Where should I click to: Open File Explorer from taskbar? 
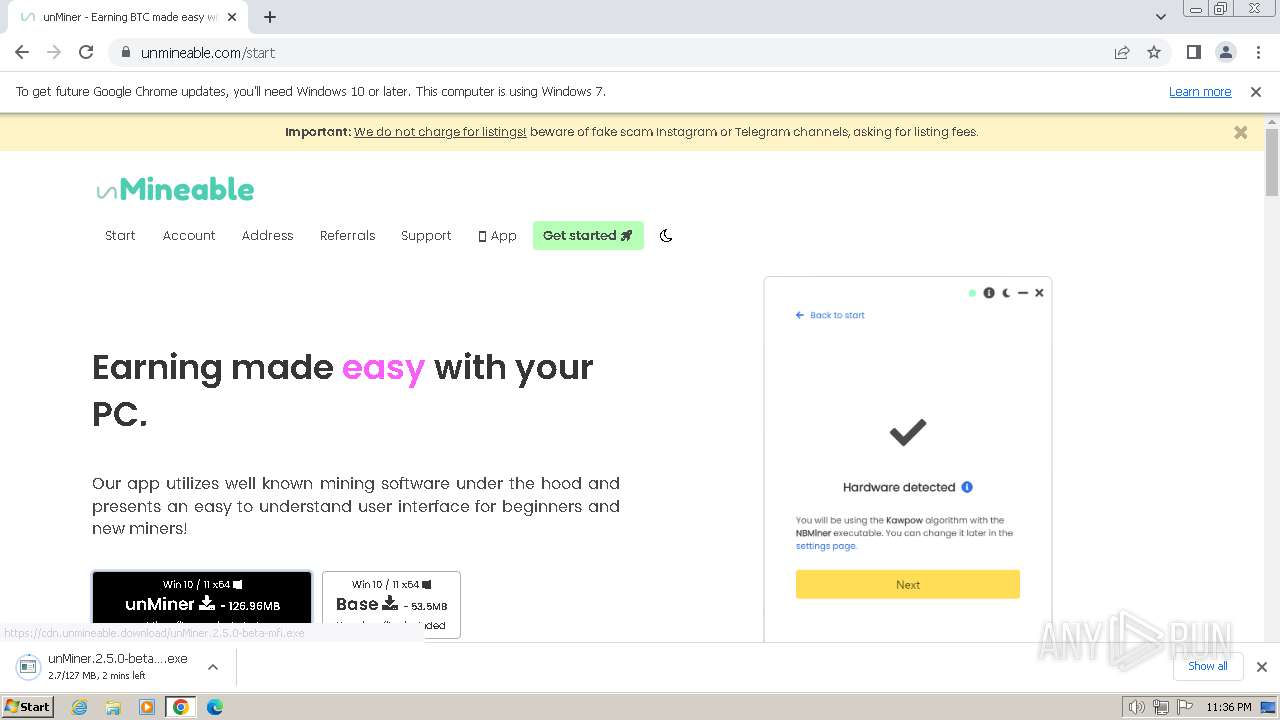[x=113, y=707]
